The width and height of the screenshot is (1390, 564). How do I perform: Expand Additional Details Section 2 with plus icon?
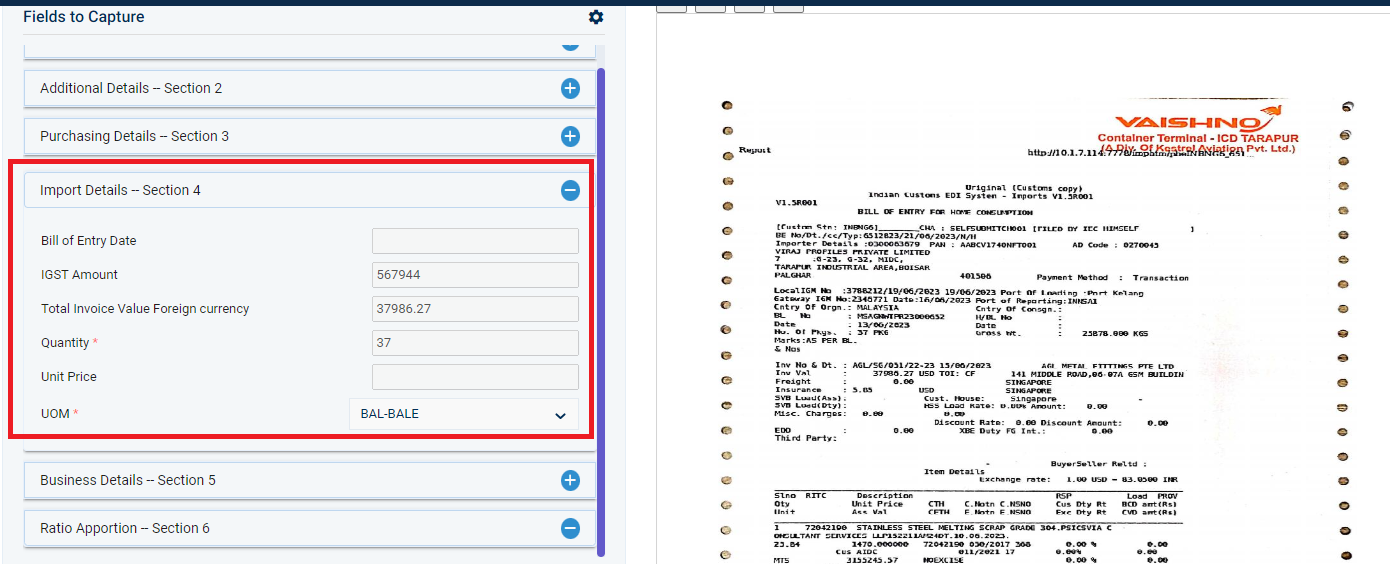tap(570, 89)
